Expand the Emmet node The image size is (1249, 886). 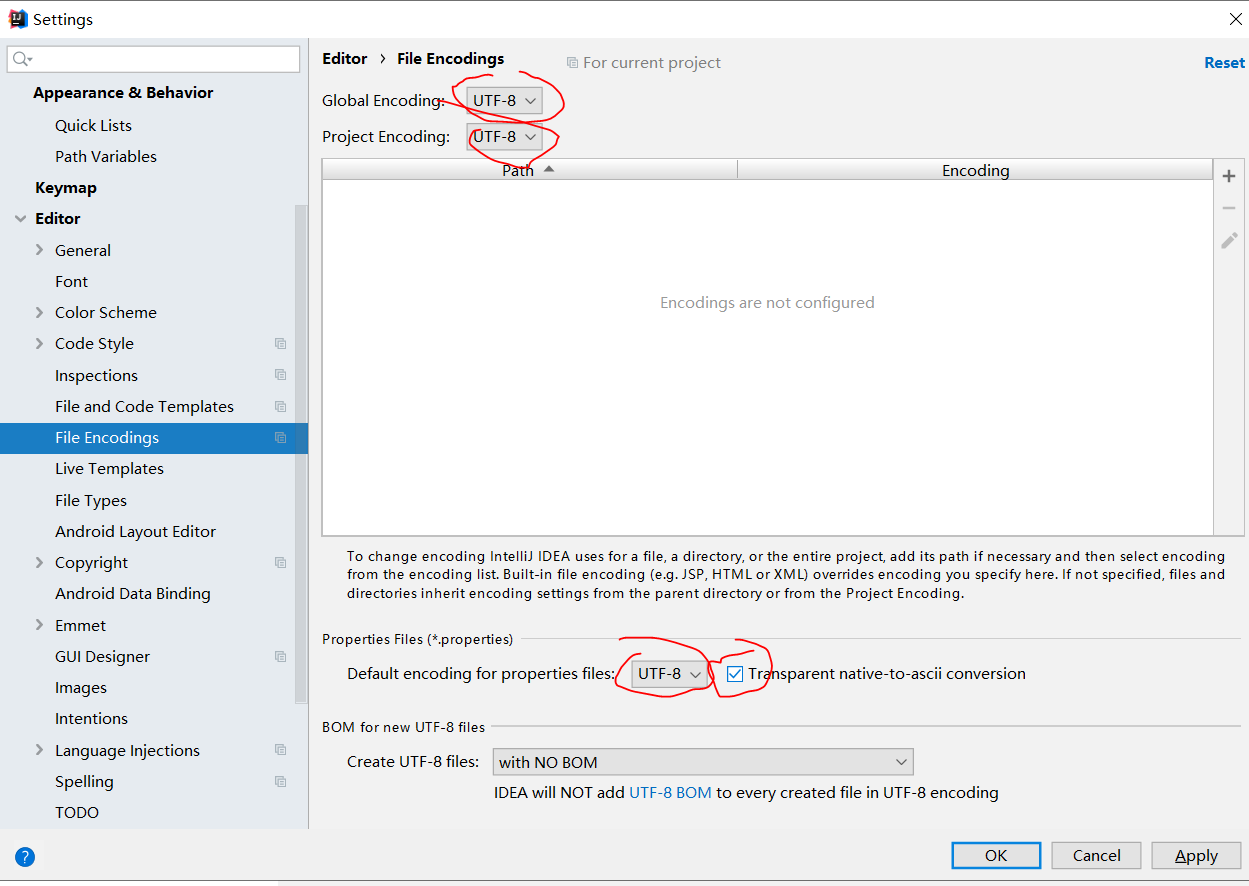(39, 625)
